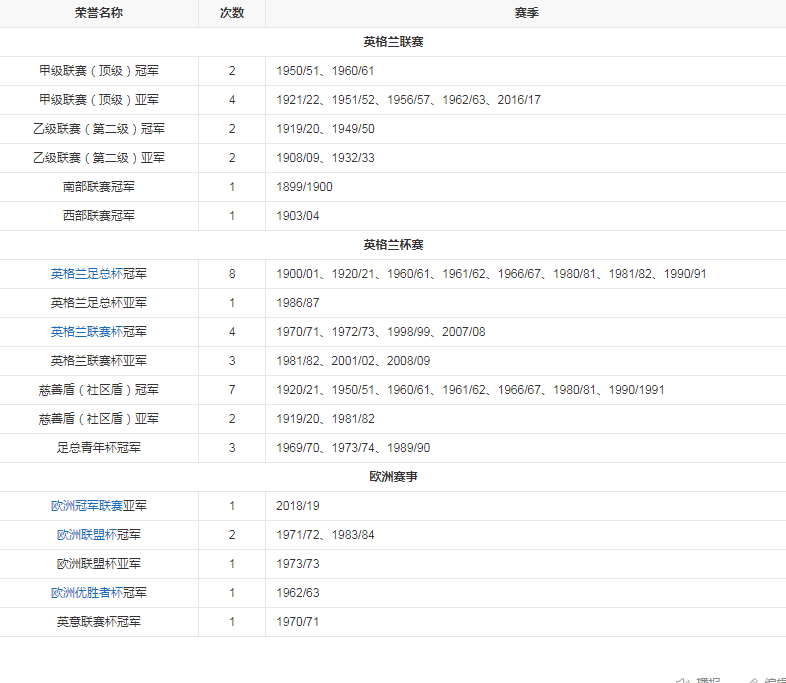
Task: Click the 慈善盾（社区盾）冠军 row name
Action: click(99, 390)
